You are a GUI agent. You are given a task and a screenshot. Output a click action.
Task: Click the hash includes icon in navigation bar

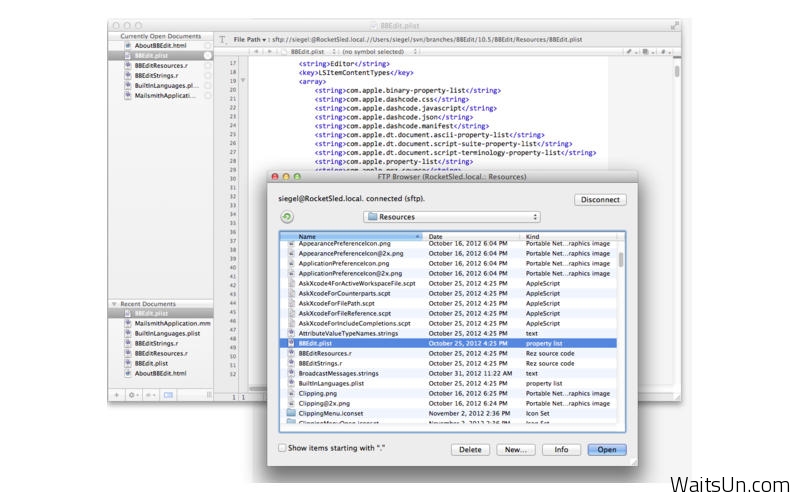[x=665, y=52]
